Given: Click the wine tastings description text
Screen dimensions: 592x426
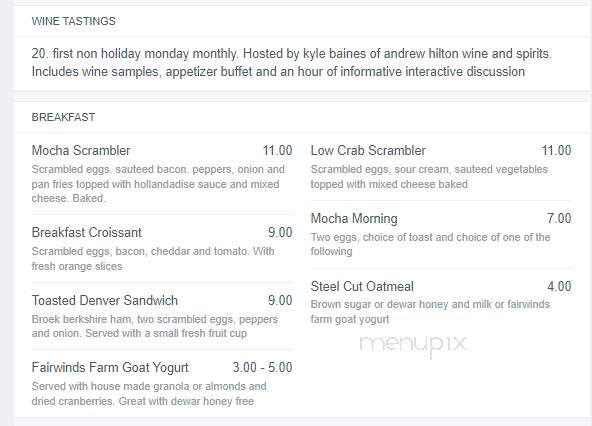Looking at the screenshot, I should (292, 62).
